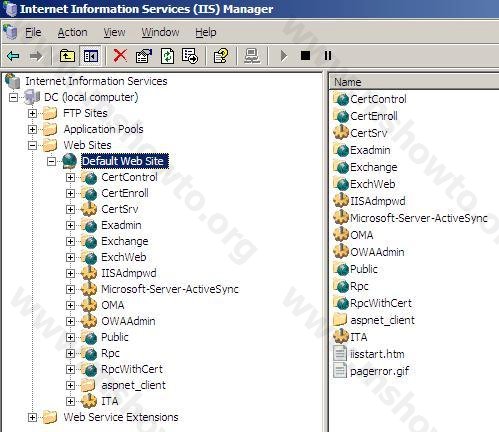Open the View menu
This screenshot has height=432, width=499.
tap(114, 32)
